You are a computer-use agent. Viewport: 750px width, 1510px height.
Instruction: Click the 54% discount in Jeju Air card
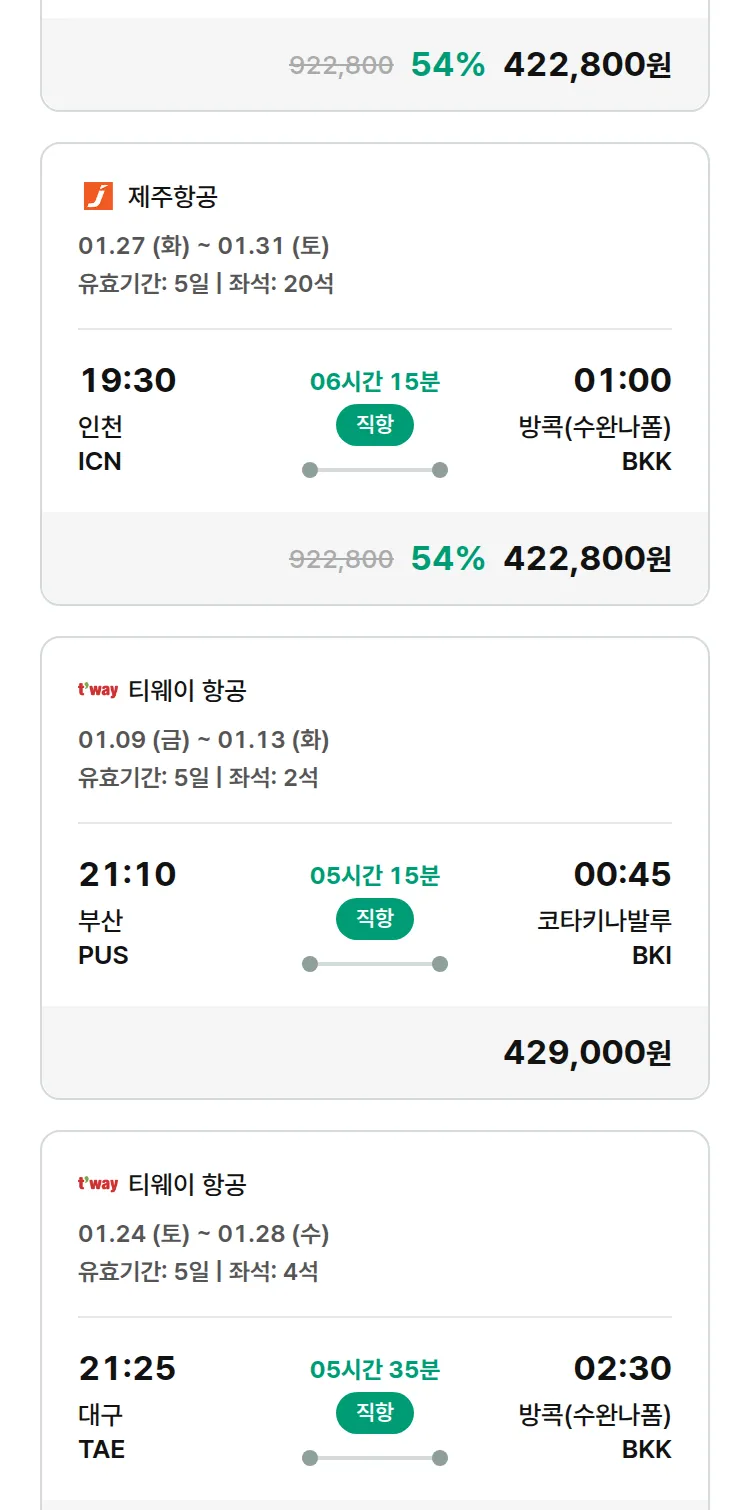pos(448,558)
